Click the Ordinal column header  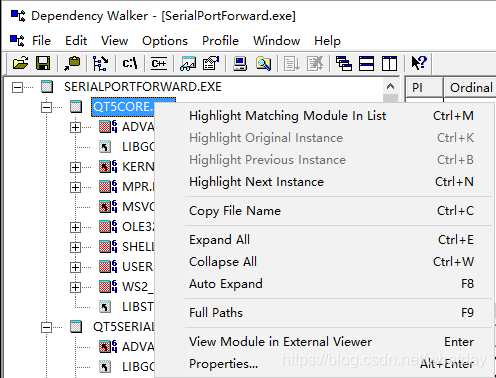coord(470,87)
